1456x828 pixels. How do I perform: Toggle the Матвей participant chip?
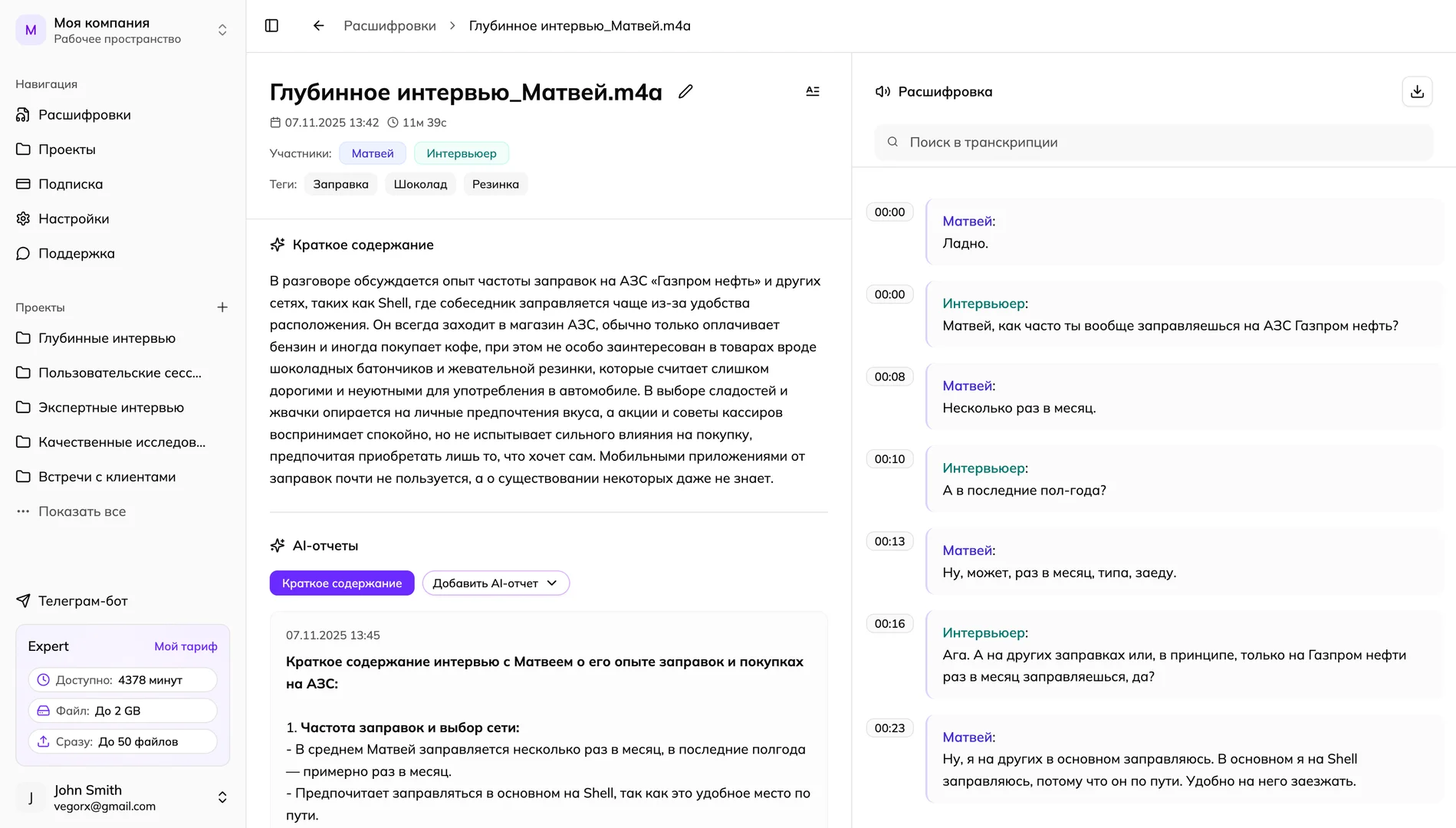tap(372, 153)
